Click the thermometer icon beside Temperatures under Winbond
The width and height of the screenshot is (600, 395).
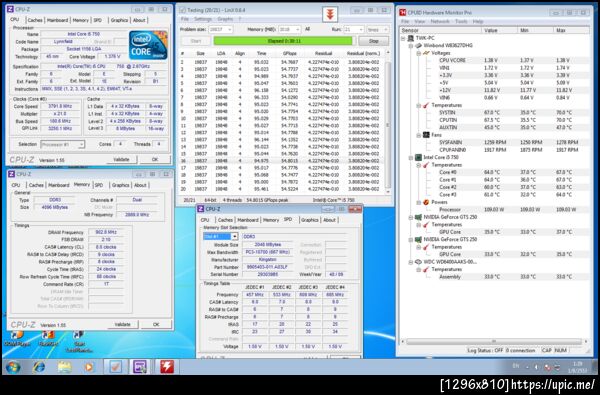(x=426, y=105)
